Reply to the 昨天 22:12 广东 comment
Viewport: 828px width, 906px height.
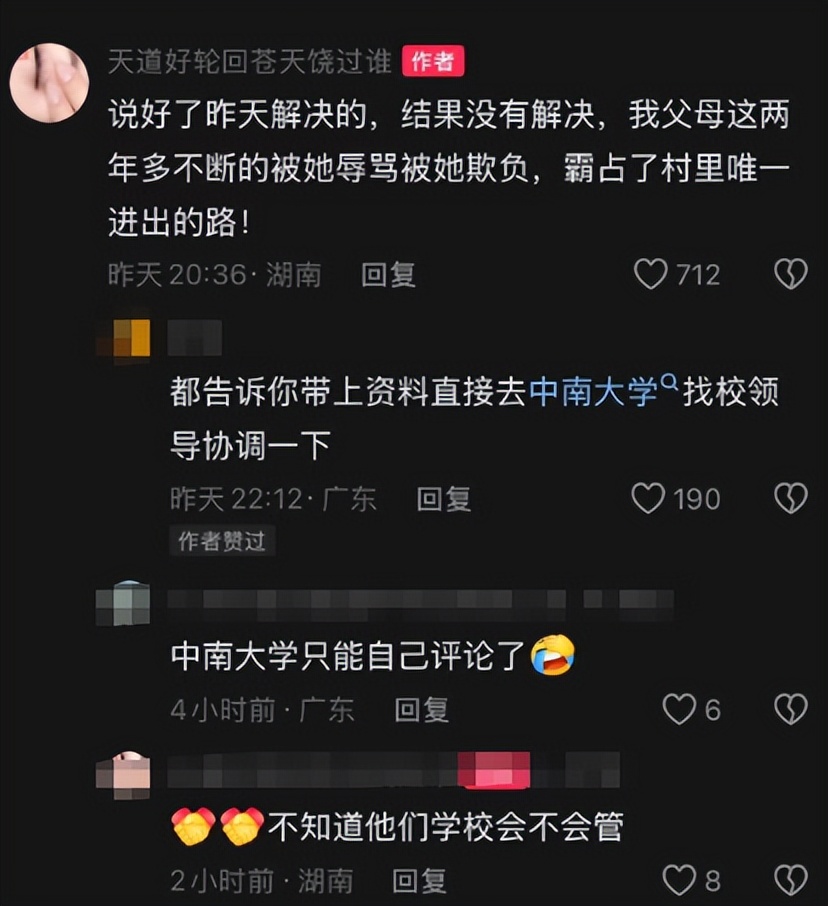(444, 499)
